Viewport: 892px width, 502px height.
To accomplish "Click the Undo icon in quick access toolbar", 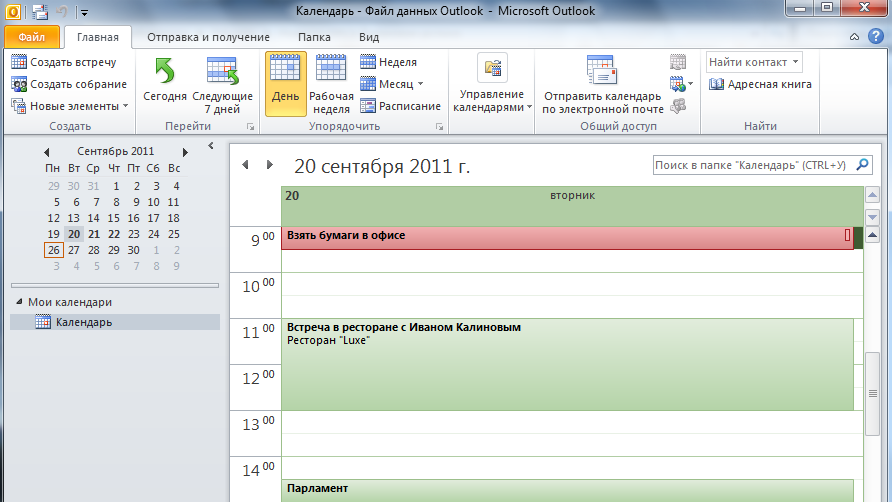I will pos(62,11).
